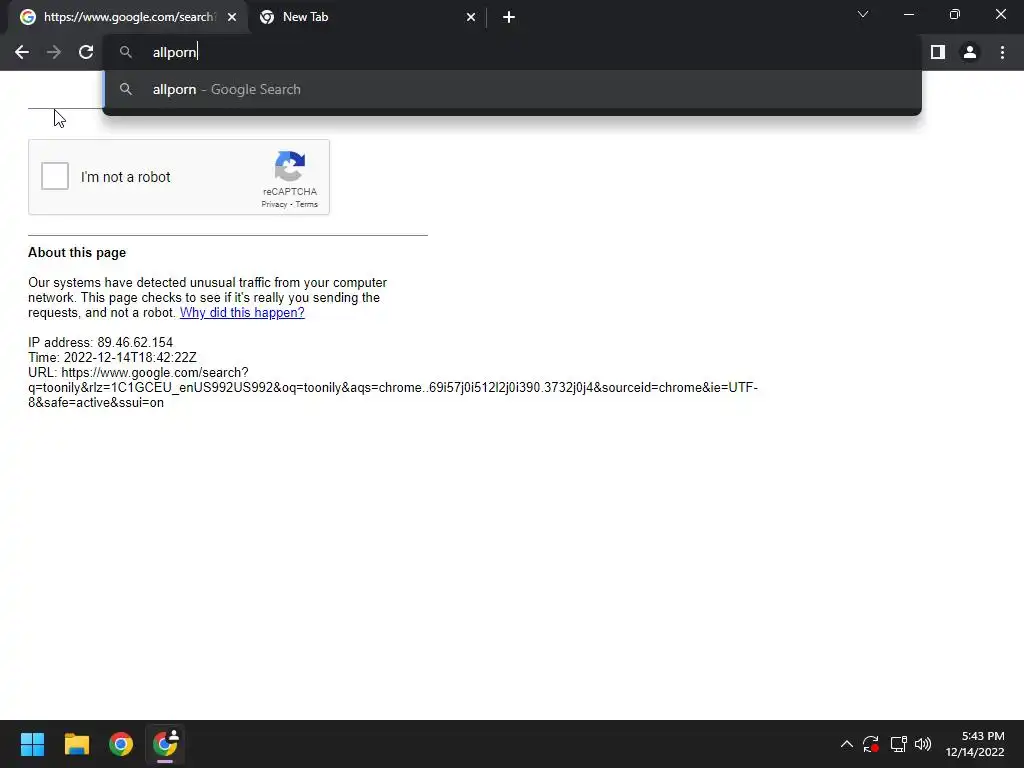The image size is (1024, 768).
Task: Show hidden system tray icons
Action: pyautogui.click(x=846, y=744)
